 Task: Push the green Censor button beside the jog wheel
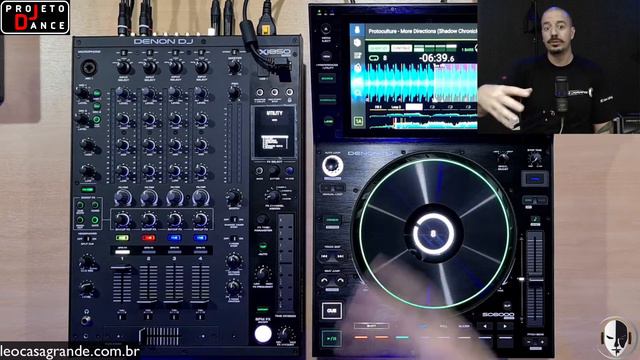332,220
